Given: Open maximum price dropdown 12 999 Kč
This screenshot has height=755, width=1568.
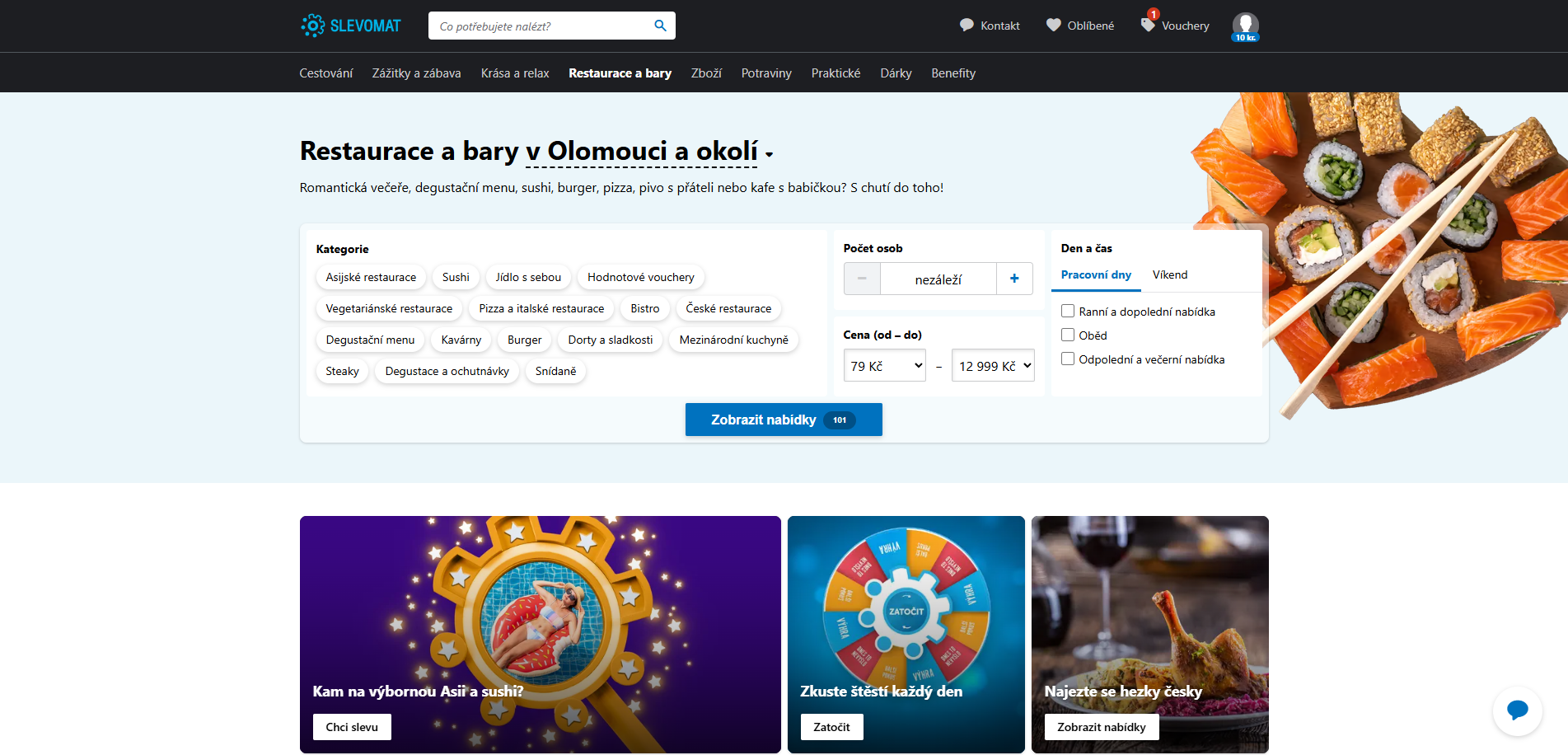Looking at the screenshot, I should click(993, 365).
